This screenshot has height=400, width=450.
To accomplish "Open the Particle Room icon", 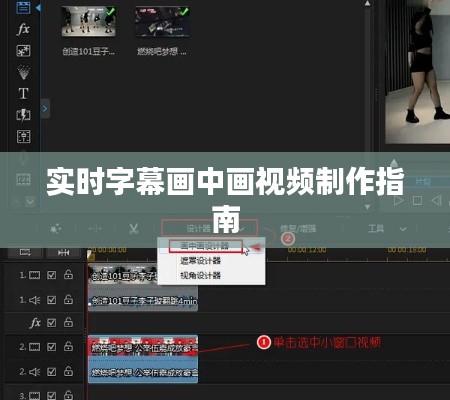I will [23, 72].
